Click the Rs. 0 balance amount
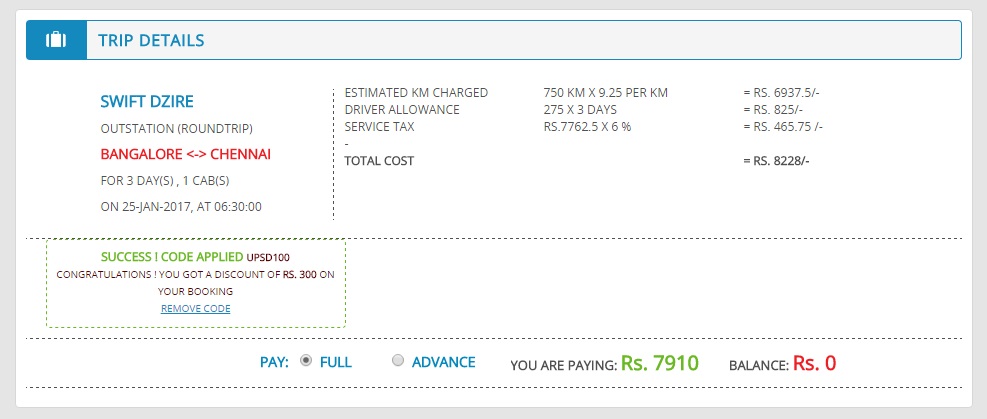This screenshot has height=419, width=987. [x=814, y=363]
